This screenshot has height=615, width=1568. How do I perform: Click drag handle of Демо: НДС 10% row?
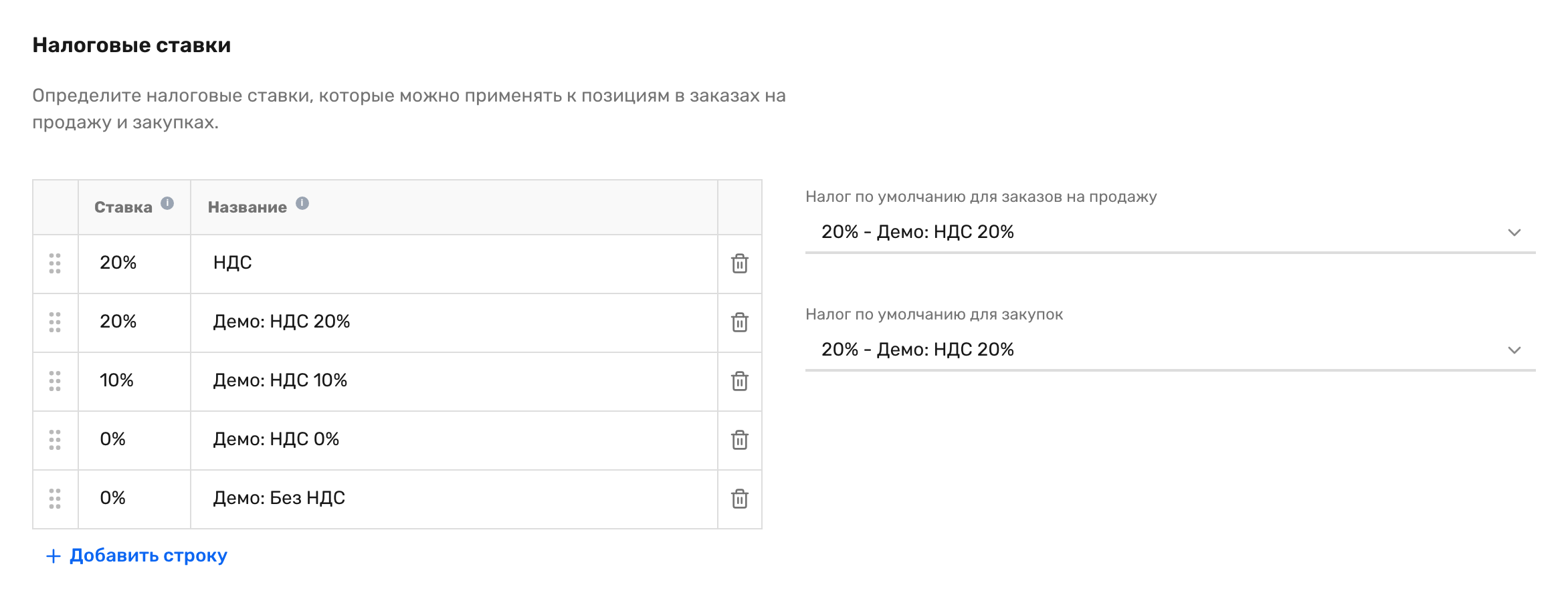55,381
